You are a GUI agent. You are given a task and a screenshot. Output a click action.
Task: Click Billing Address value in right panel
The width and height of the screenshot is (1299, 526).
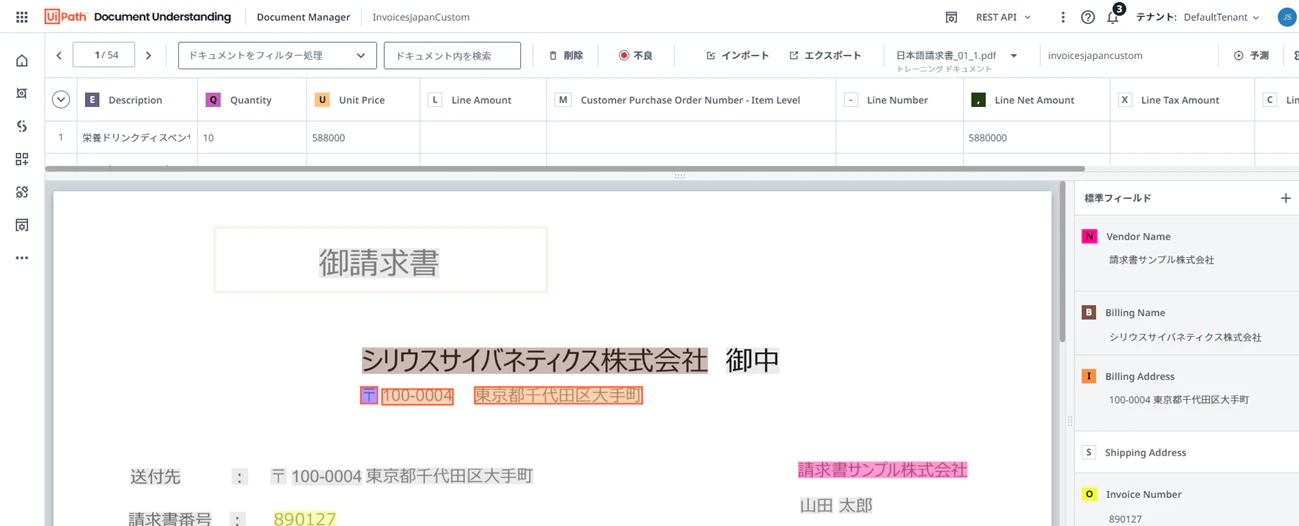tap(1178, 400)
